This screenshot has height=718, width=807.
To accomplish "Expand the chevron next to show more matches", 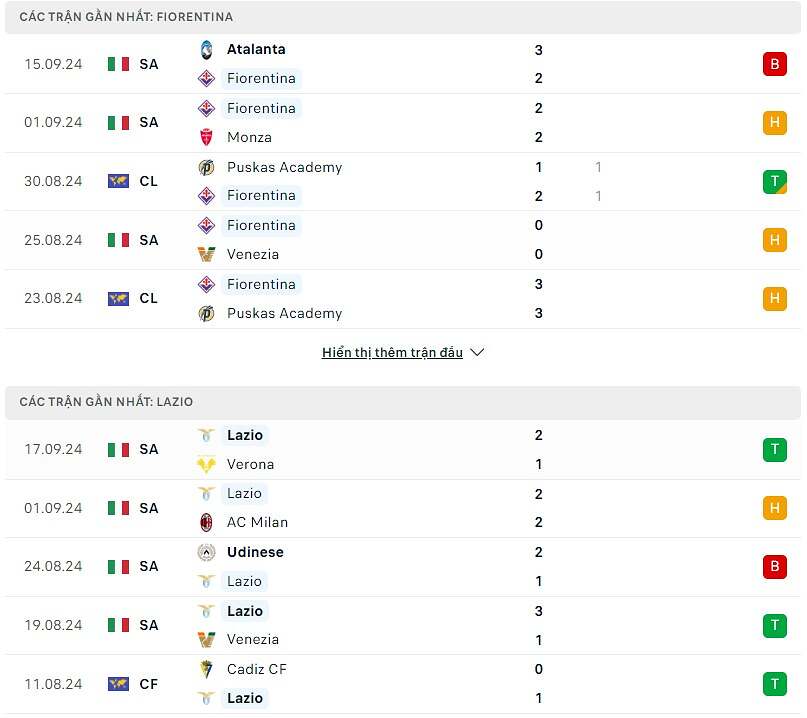I will [x=477, y=353].
